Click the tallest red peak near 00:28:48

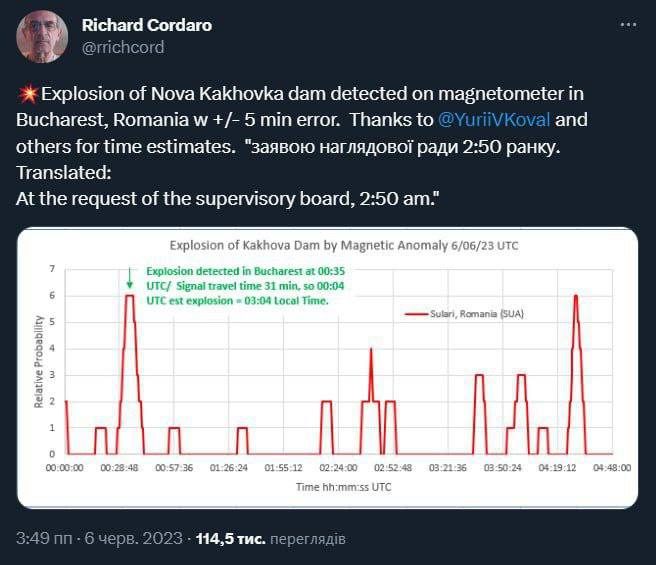129,297
